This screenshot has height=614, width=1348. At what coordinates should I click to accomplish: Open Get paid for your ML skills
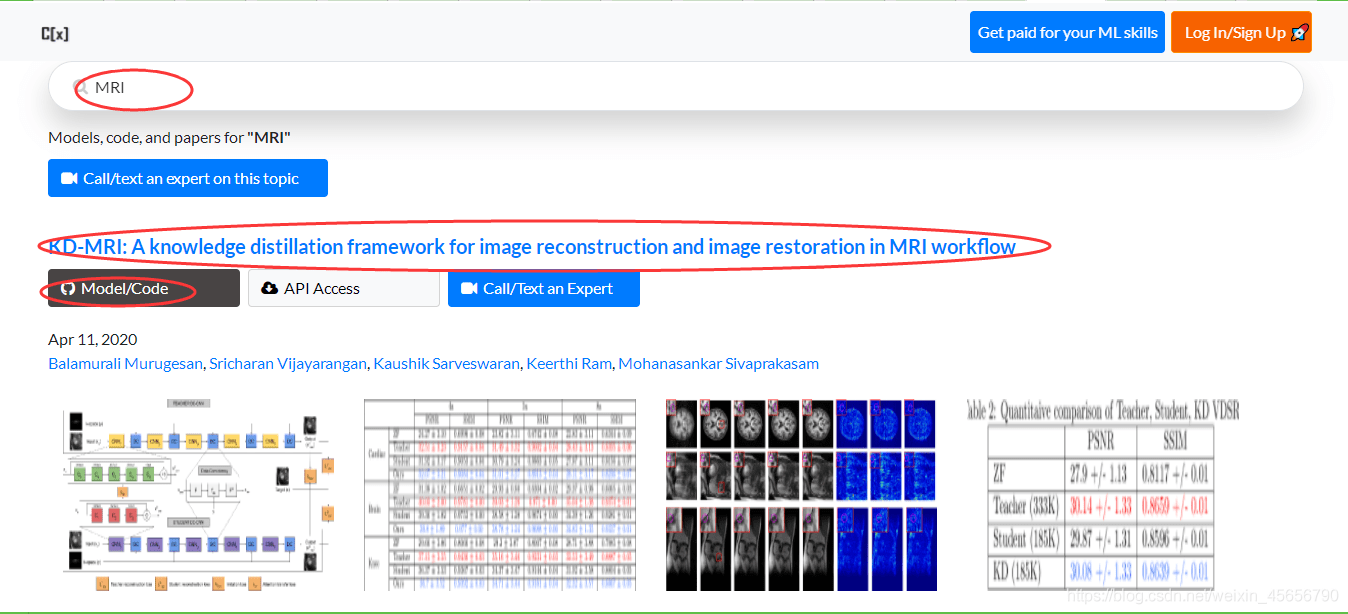[1067, 32]
